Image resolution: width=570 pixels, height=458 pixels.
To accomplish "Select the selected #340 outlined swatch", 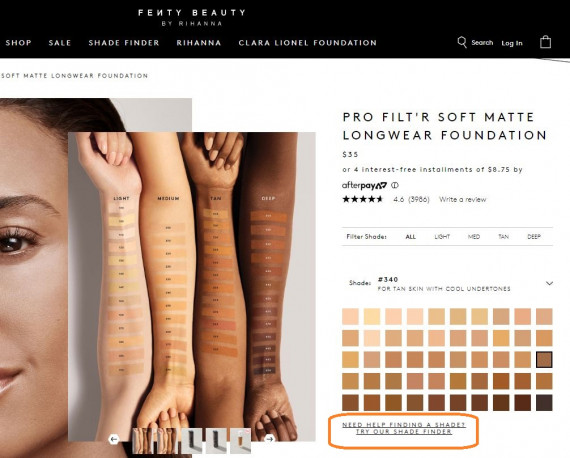I will tap(544, 359).
